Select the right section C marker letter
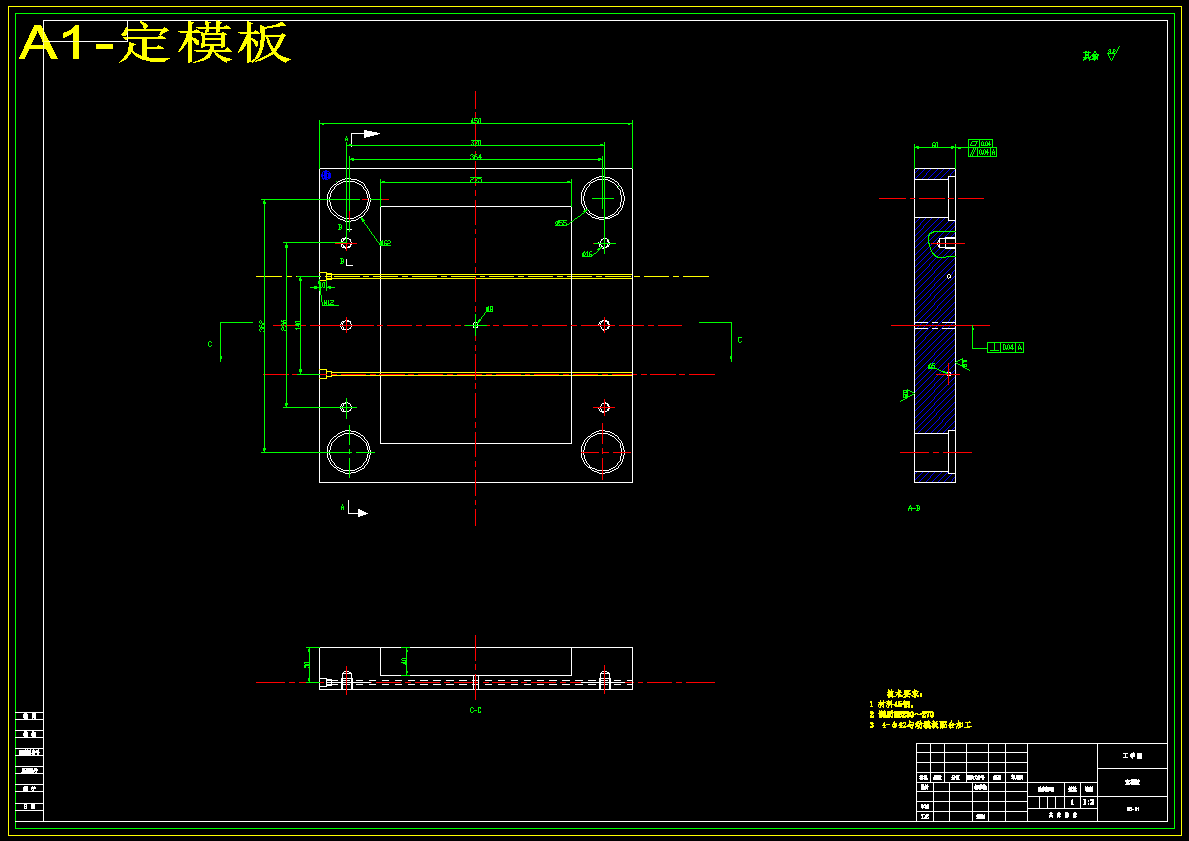Image resolution: width=1189 pixels, height=841 pixels. (x=740, y=340)
